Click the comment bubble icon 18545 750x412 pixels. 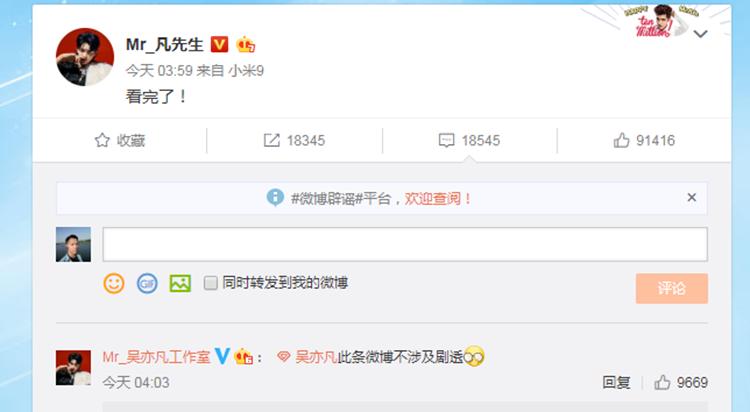(446, 140)
